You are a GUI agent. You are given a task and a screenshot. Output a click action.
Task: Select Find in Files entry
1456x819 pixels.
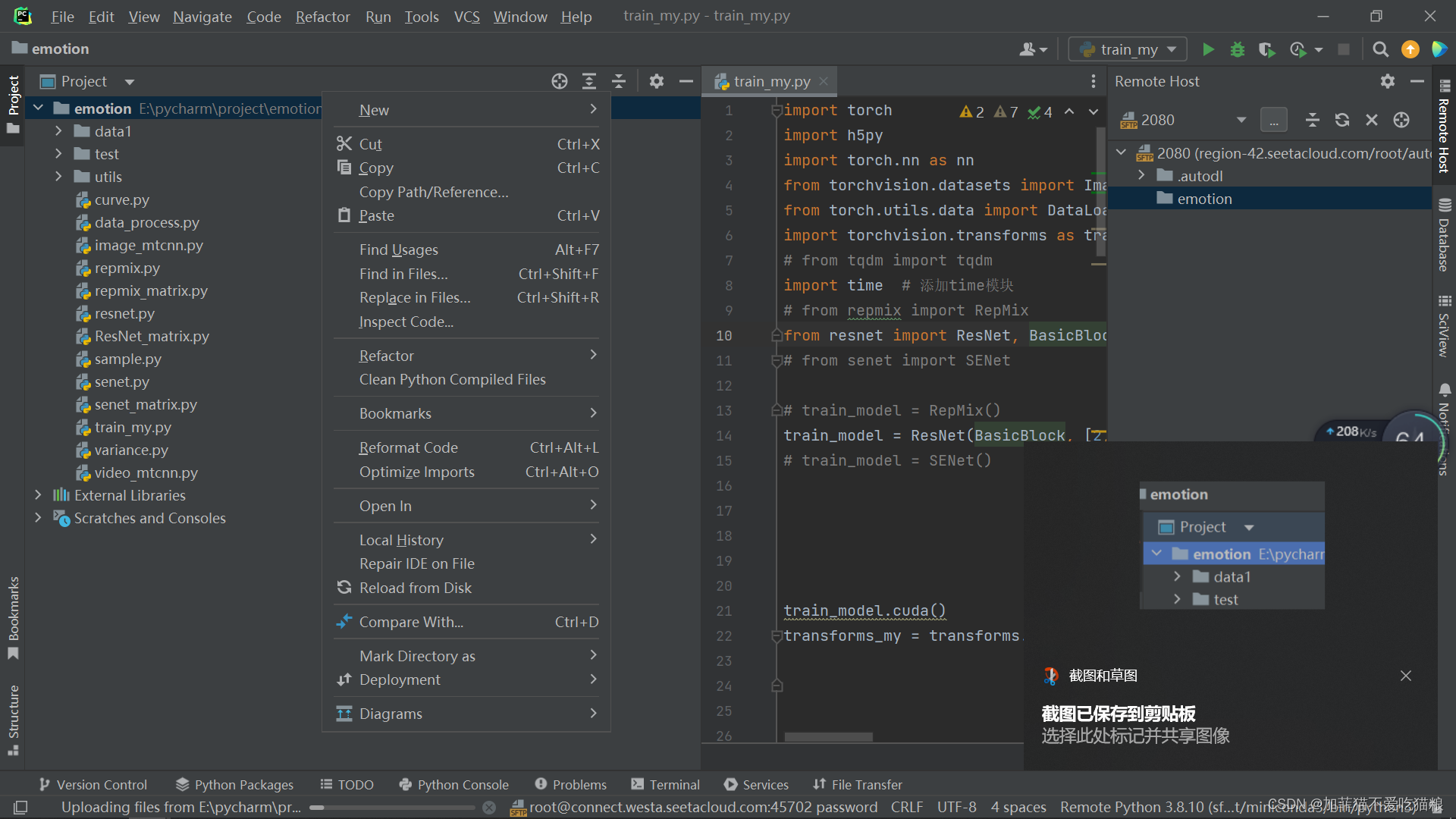coord(466,274)
